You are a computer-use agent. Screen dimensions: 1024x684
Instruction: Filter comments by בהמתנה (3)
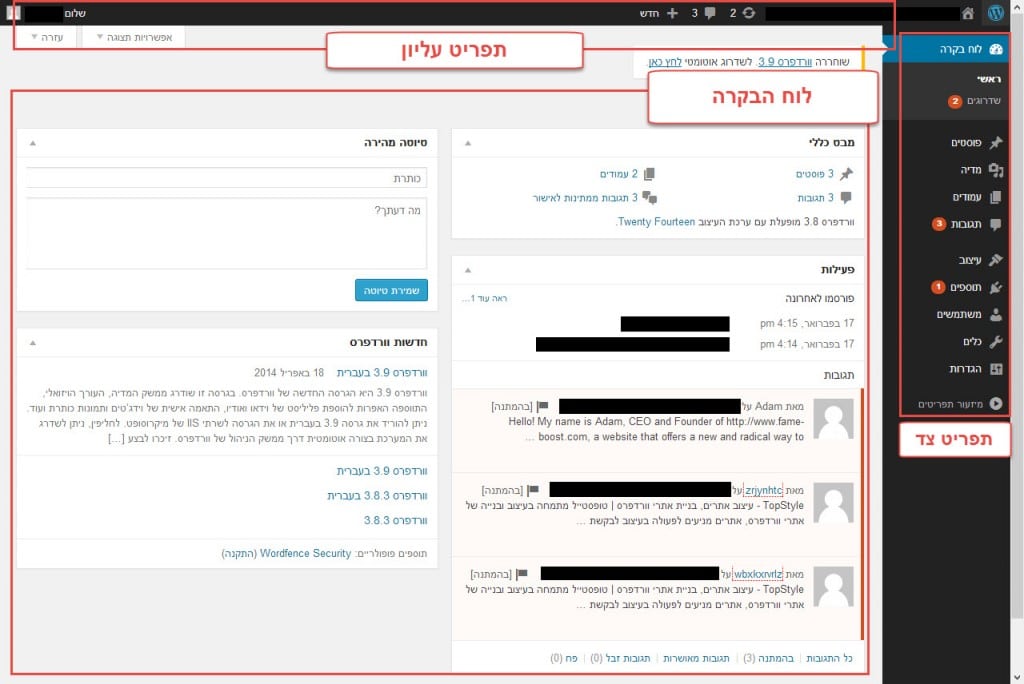point(769,658)
